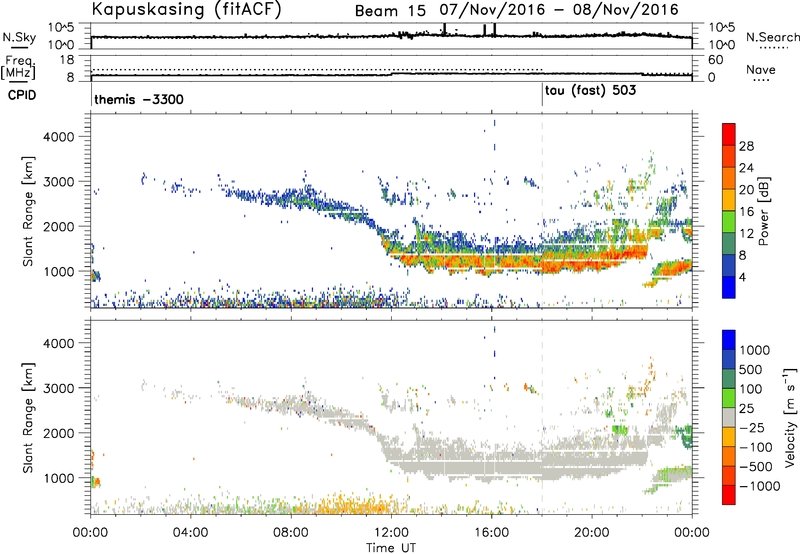Click the Kapuskasing (fitACF) plot title
This screenshot has height=554, width=800.
(186, 9)
